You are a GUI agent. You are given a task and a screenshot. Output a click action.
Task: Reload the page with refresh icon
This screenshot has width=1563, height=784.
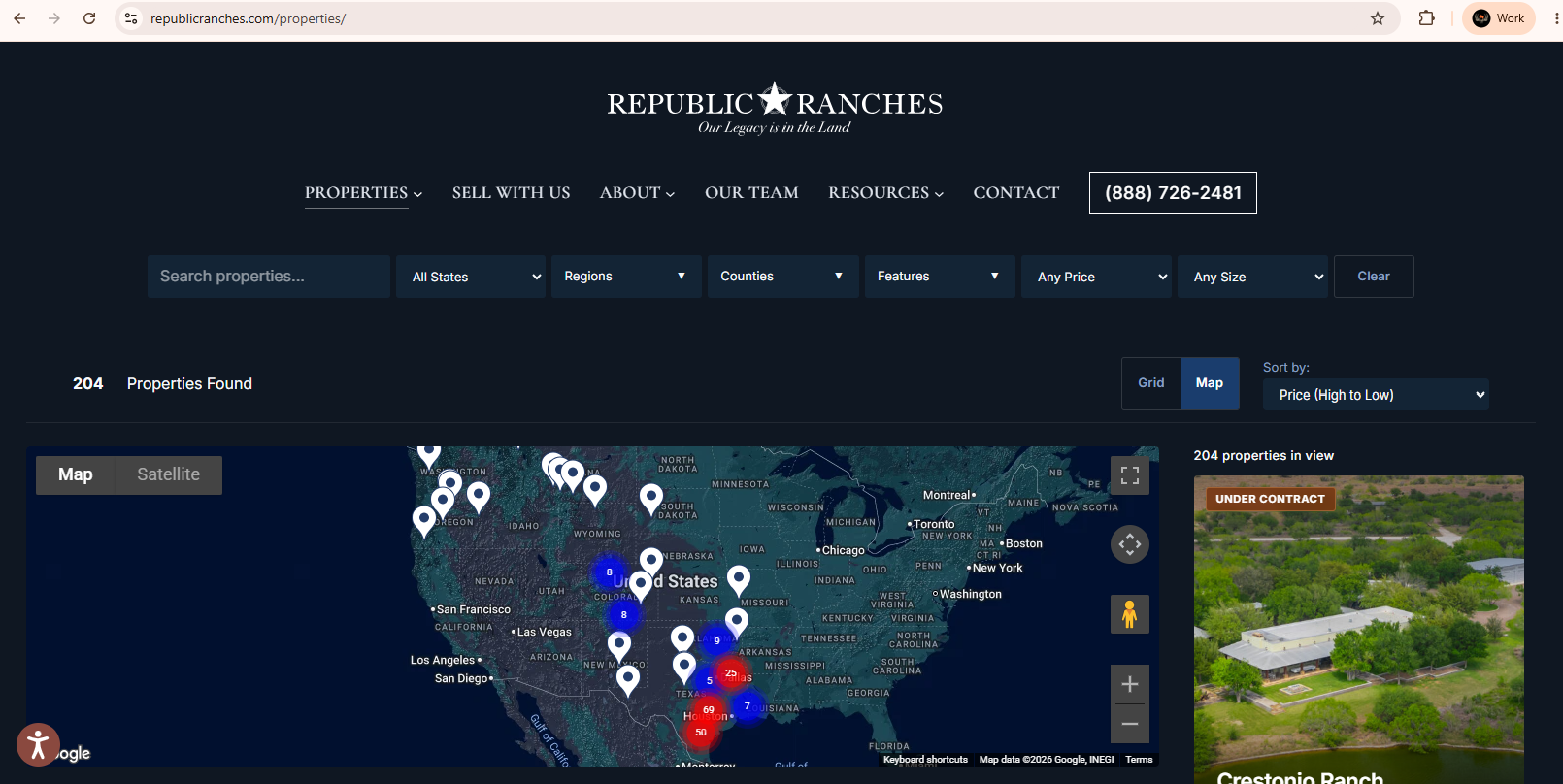pos(89,18)
